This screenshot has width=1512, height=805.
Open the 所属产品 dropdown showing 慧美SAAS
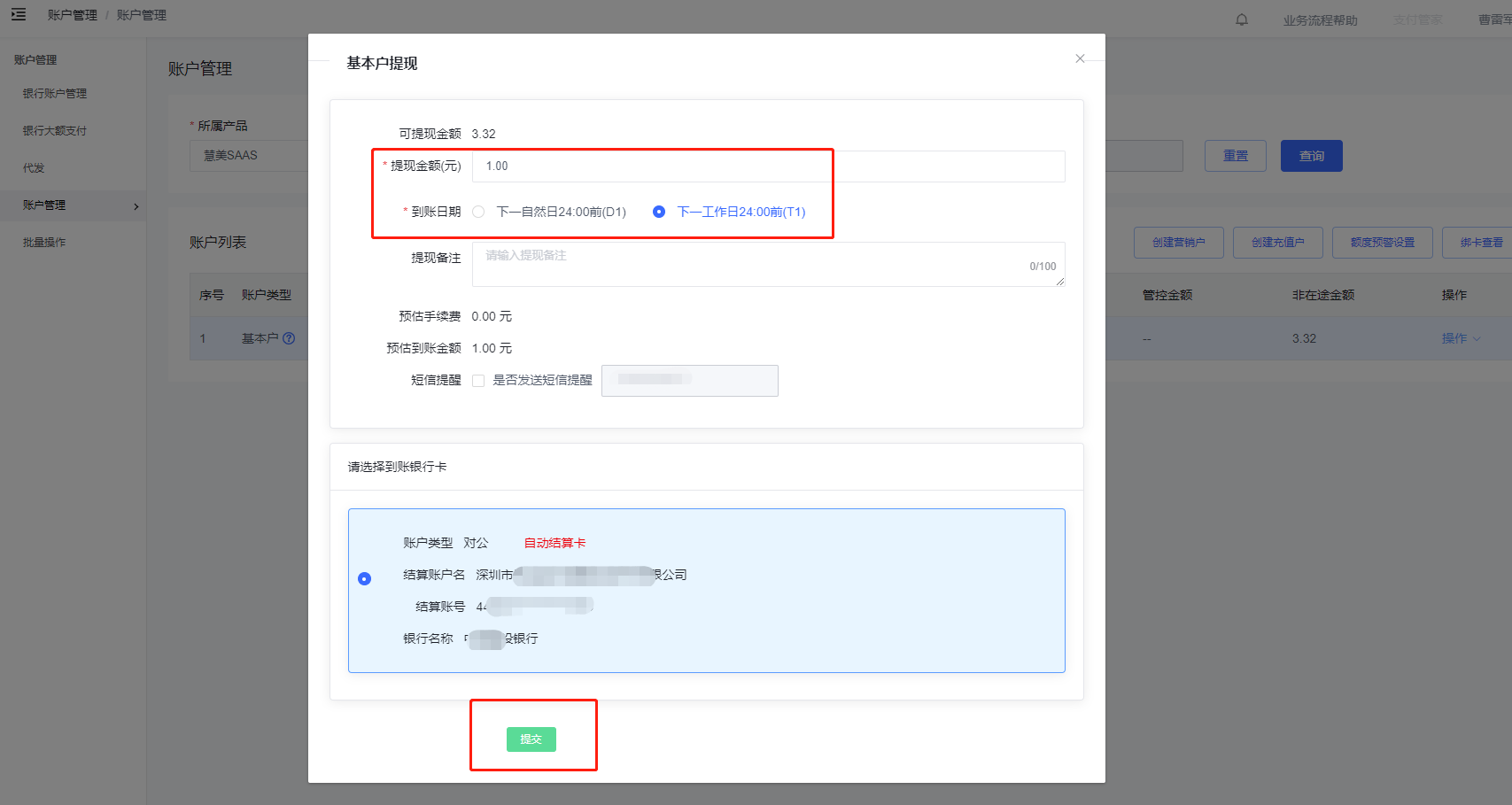point(248,156)
